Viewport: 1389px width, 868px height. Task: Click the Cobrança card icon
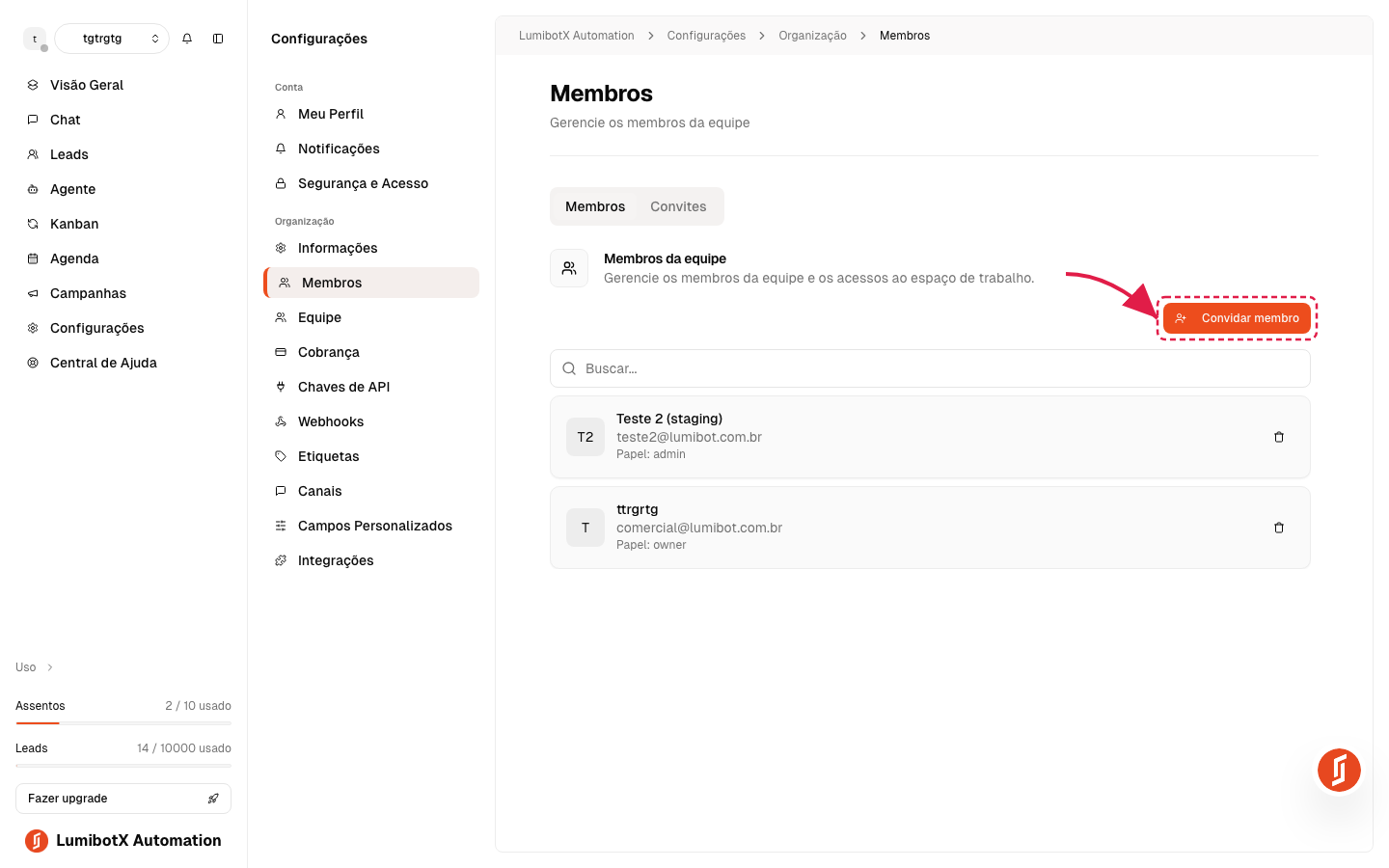point(281,352)
